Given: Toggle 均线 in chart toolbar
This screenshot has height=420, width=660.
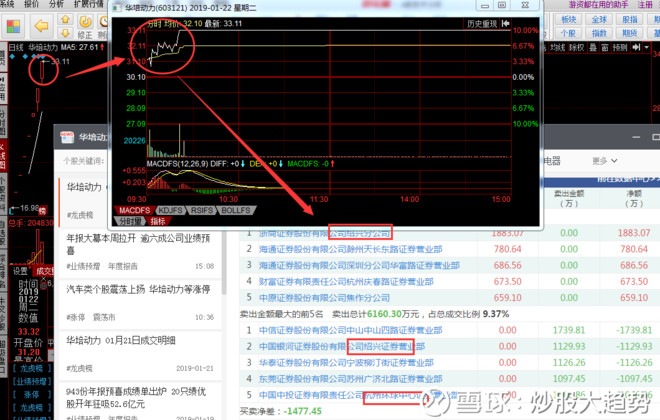Looking at the screenshot, I should (557, 48).
